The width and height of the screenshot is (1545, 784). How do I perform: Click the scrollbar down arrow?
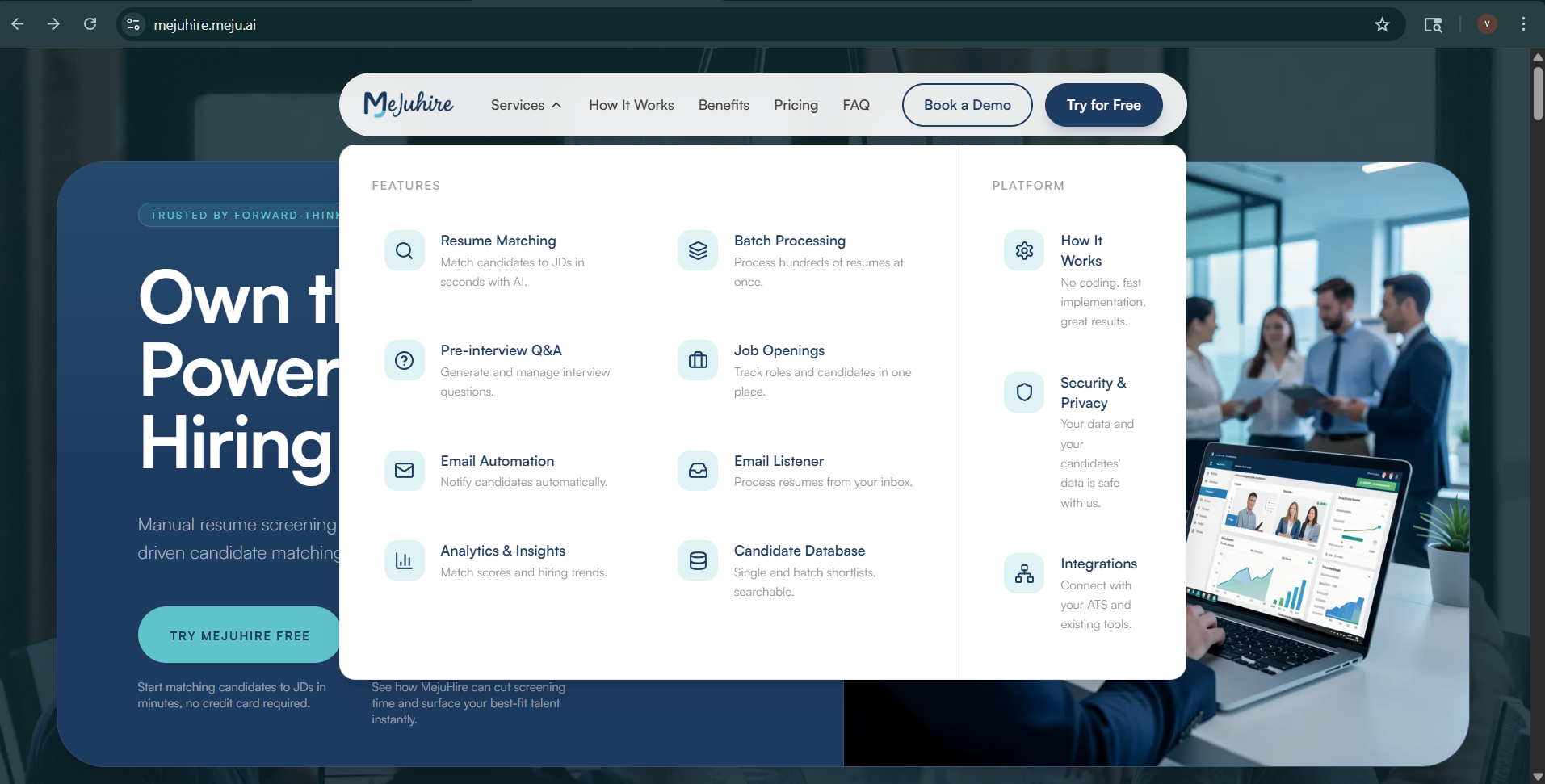(x=1538, y=777)
